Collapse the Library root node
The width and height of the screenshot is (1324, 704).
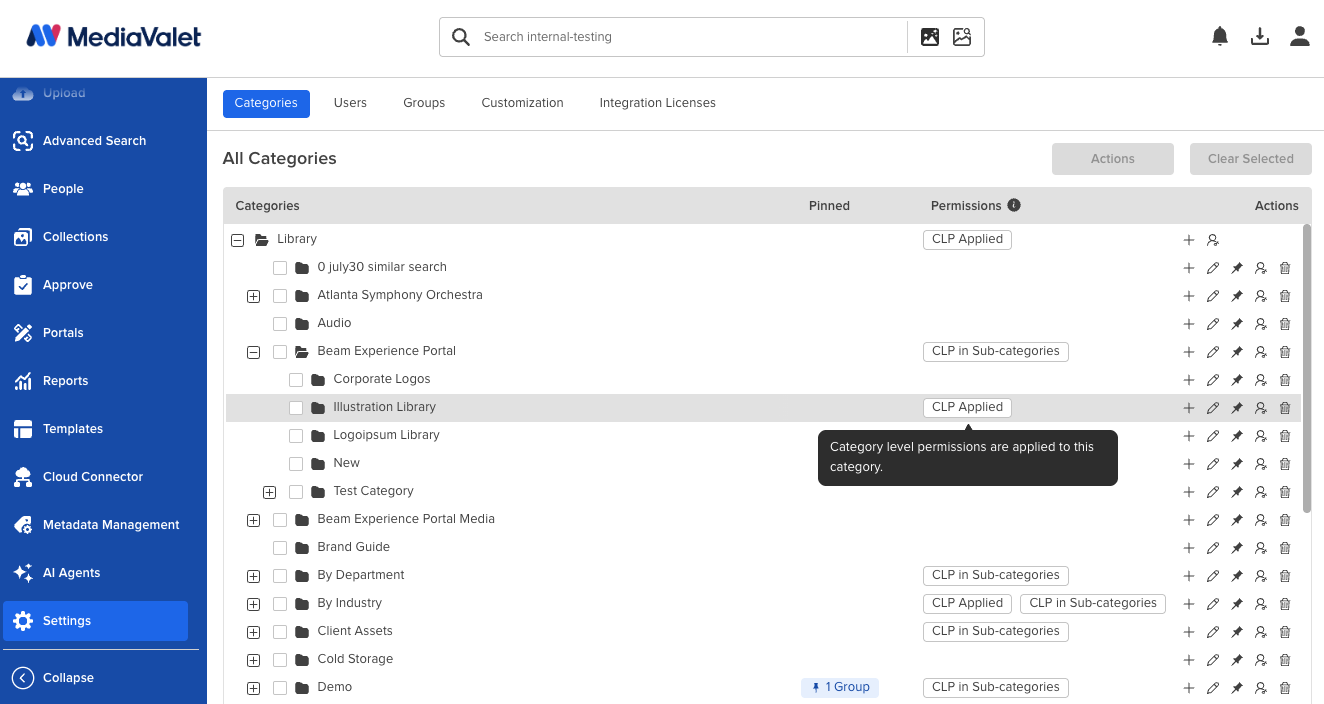(x=237, y=240)
